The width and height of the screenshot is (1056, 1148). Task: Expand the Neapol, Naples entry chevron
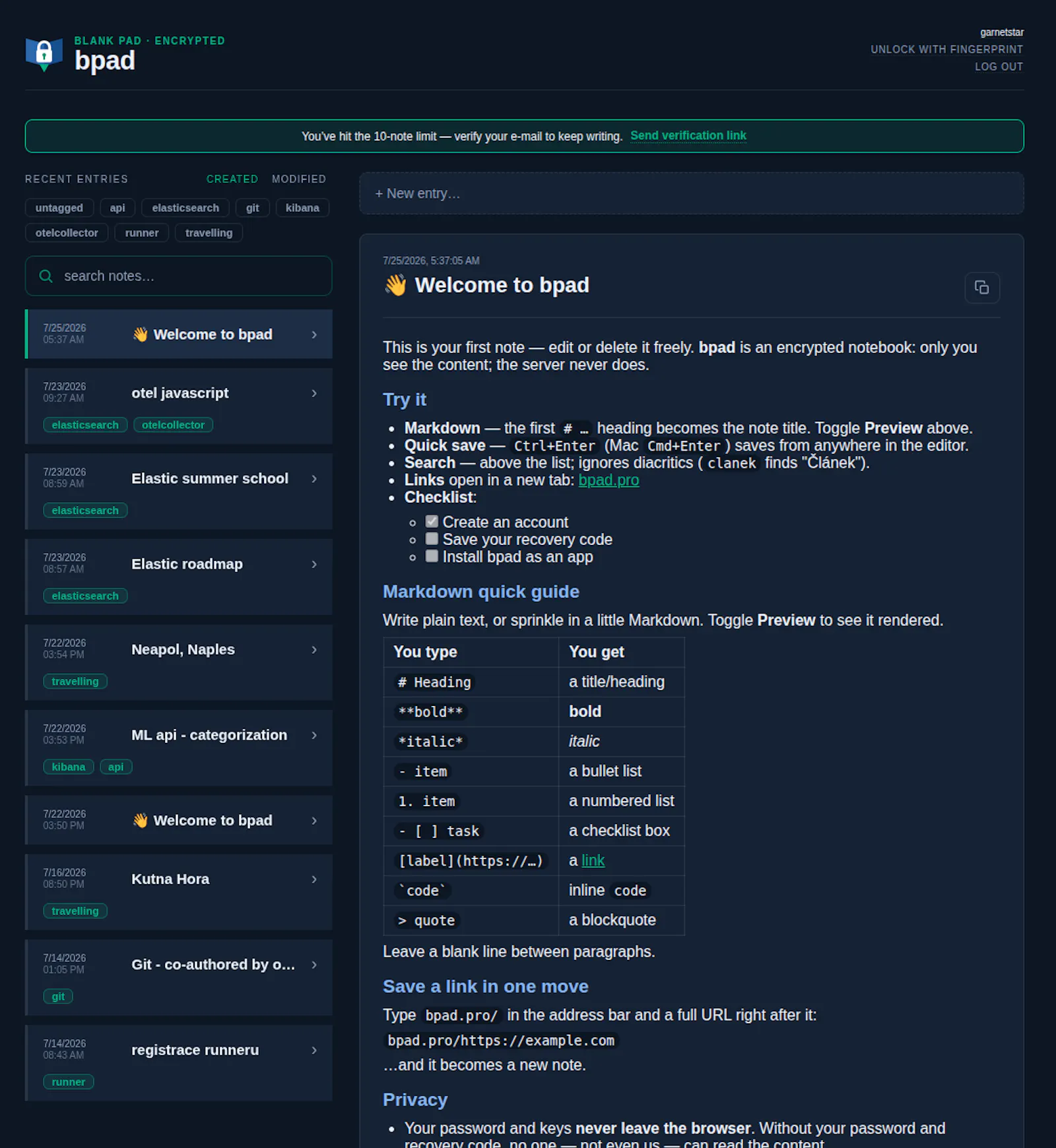(x=314, y=649)
